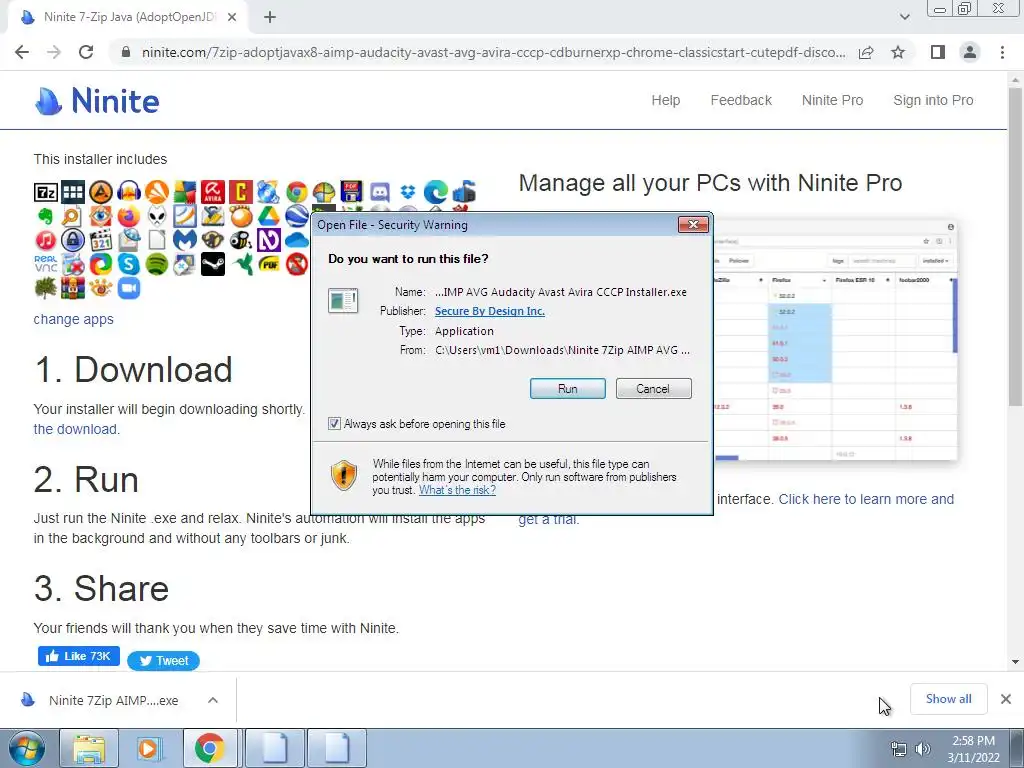Open the What's the risk? link

(457, 490)
